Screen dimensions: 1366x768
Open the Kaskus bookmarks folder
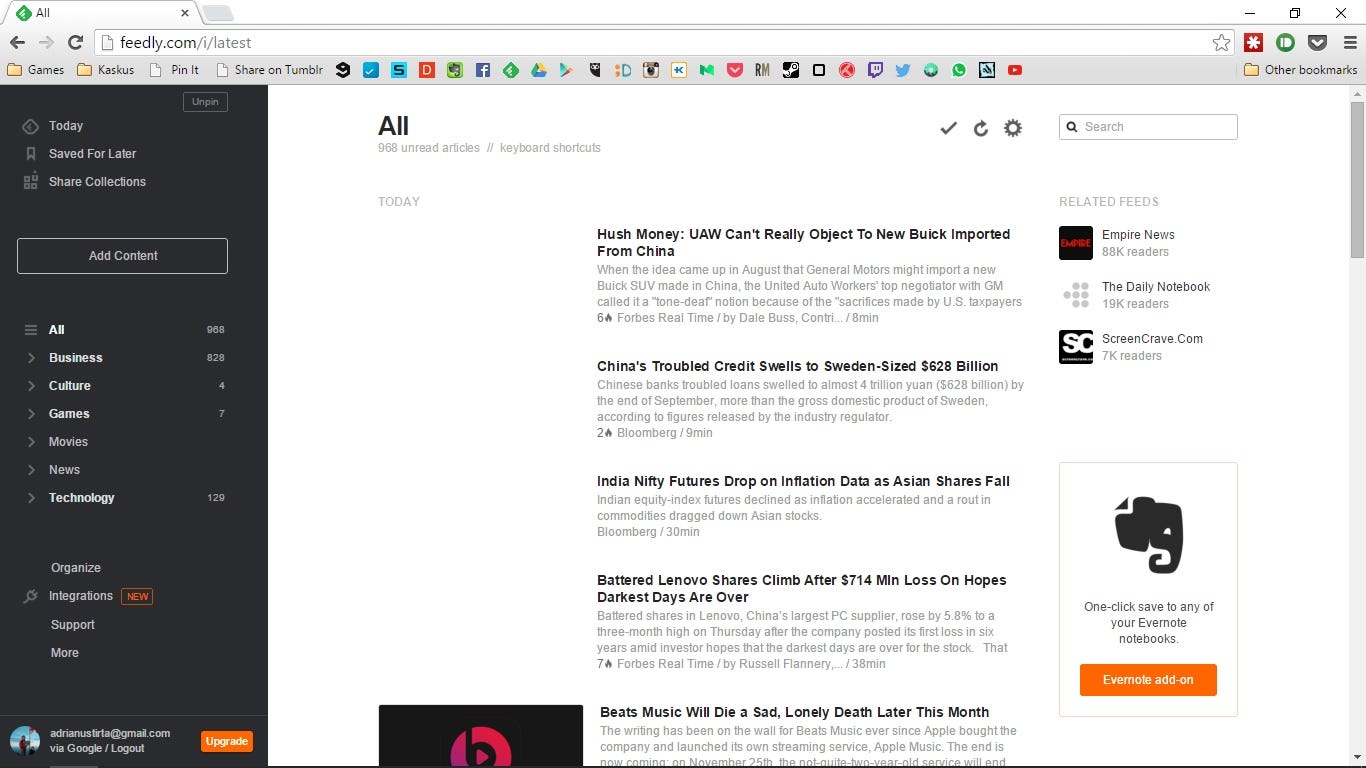[x=105, y=70]
